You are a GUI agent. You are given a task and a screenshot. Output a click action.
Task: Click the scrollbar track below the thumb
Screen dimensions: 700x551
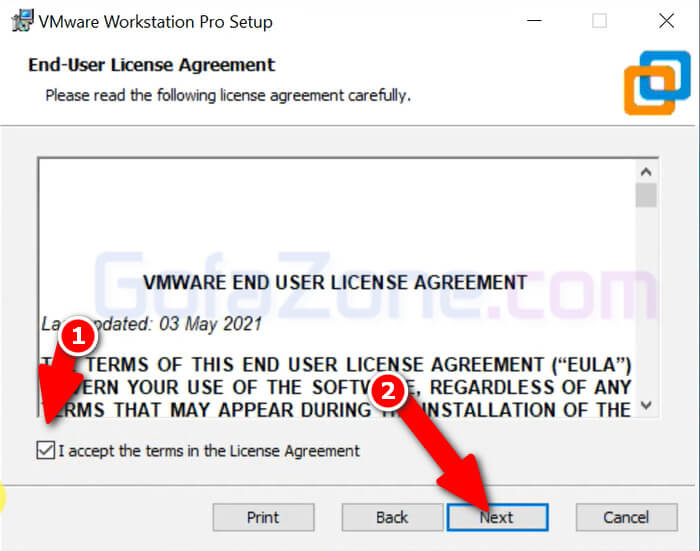tap(646, 302)
